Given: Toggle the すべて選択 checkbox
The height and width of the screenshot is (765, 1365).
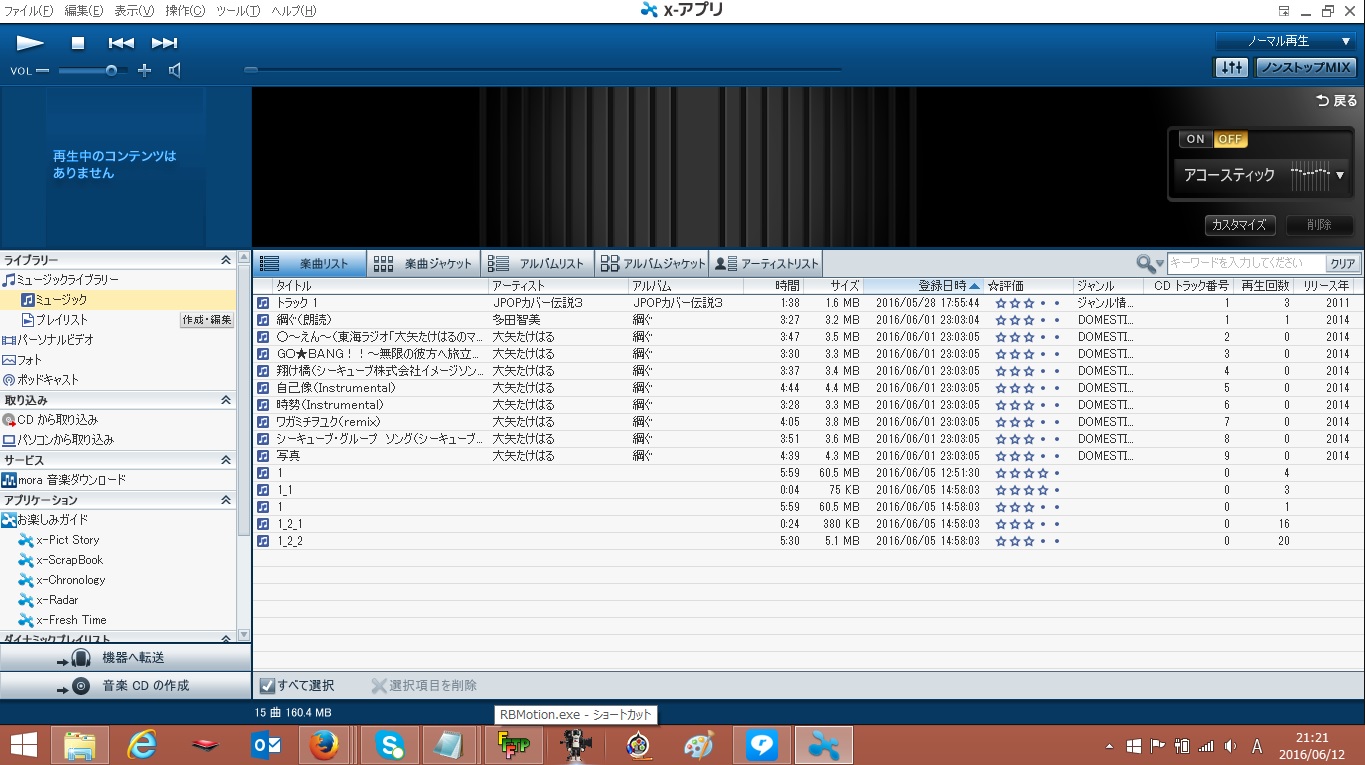Looking at the screenshot, I should (x=267, y=686).
